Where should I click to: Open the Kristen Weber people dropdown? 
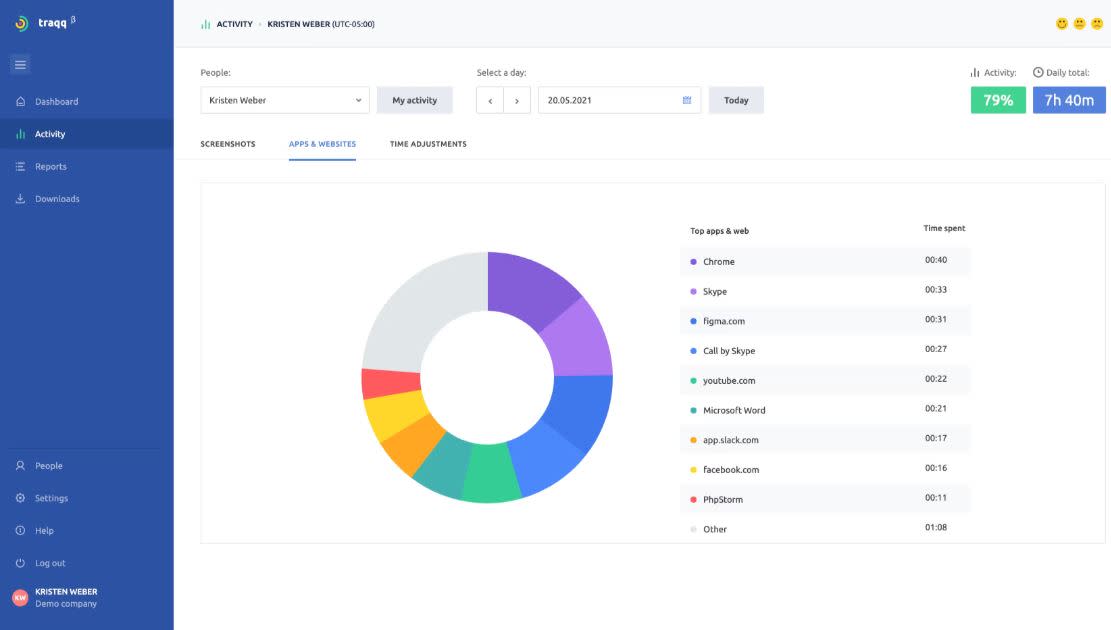point(284,100)
